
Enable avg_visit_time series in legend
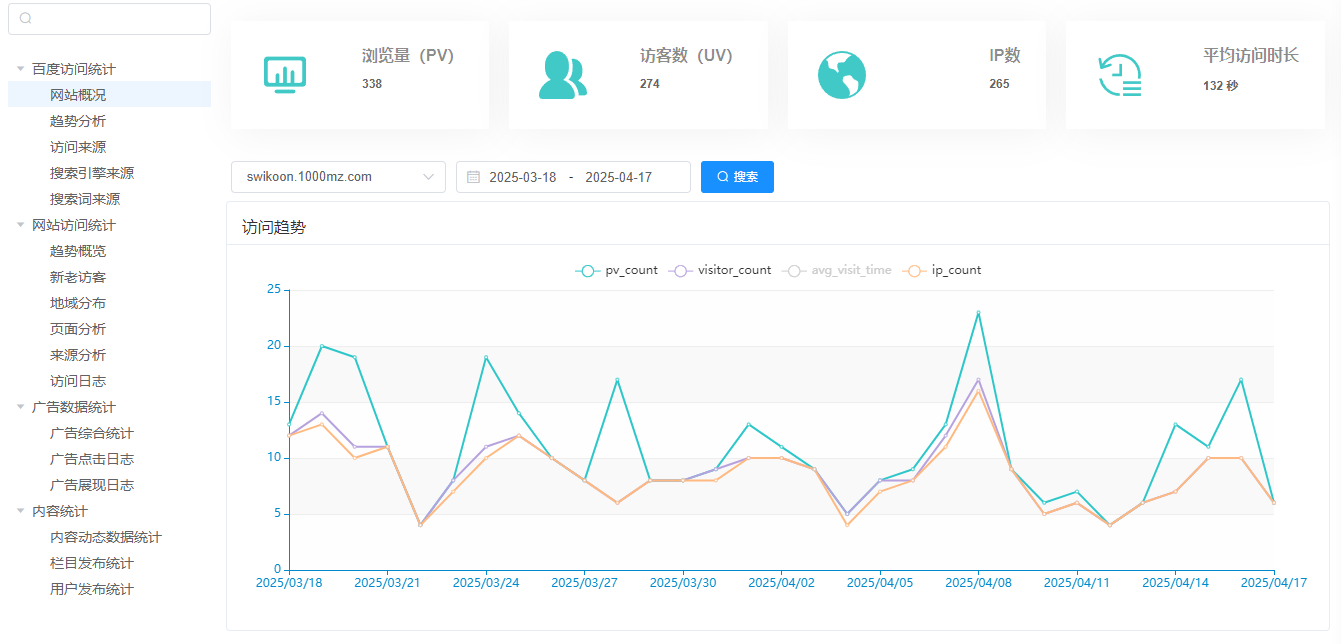(838, 270)
